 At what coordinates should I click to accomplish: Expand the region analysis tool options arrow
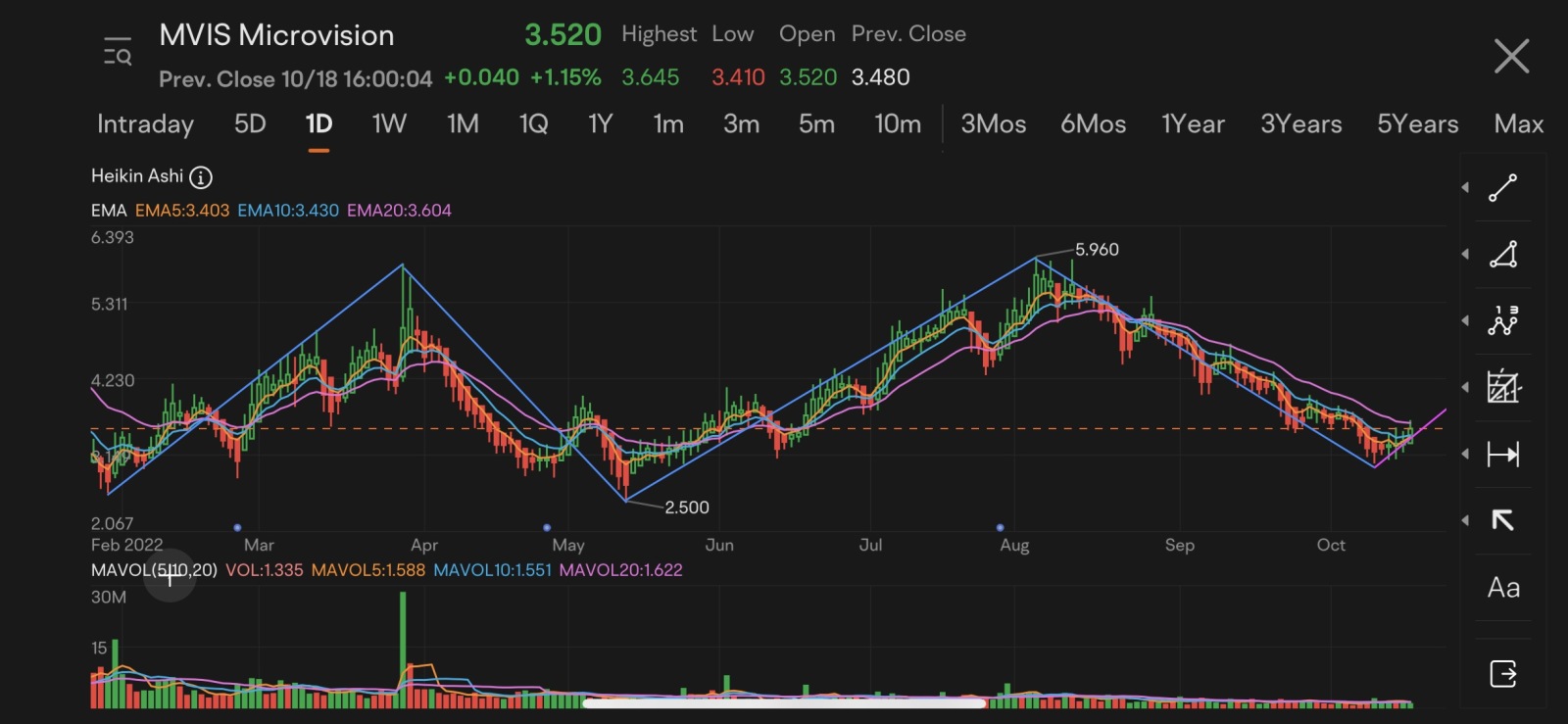pyautogui.click(x=1465, y=387)
